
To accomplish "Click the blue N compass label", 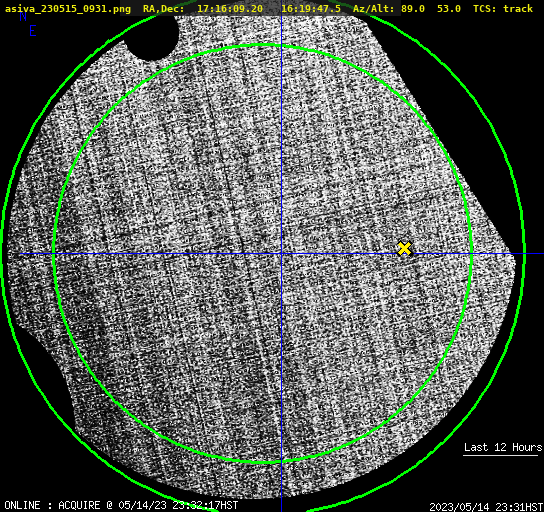I will [x=23, y=17].
